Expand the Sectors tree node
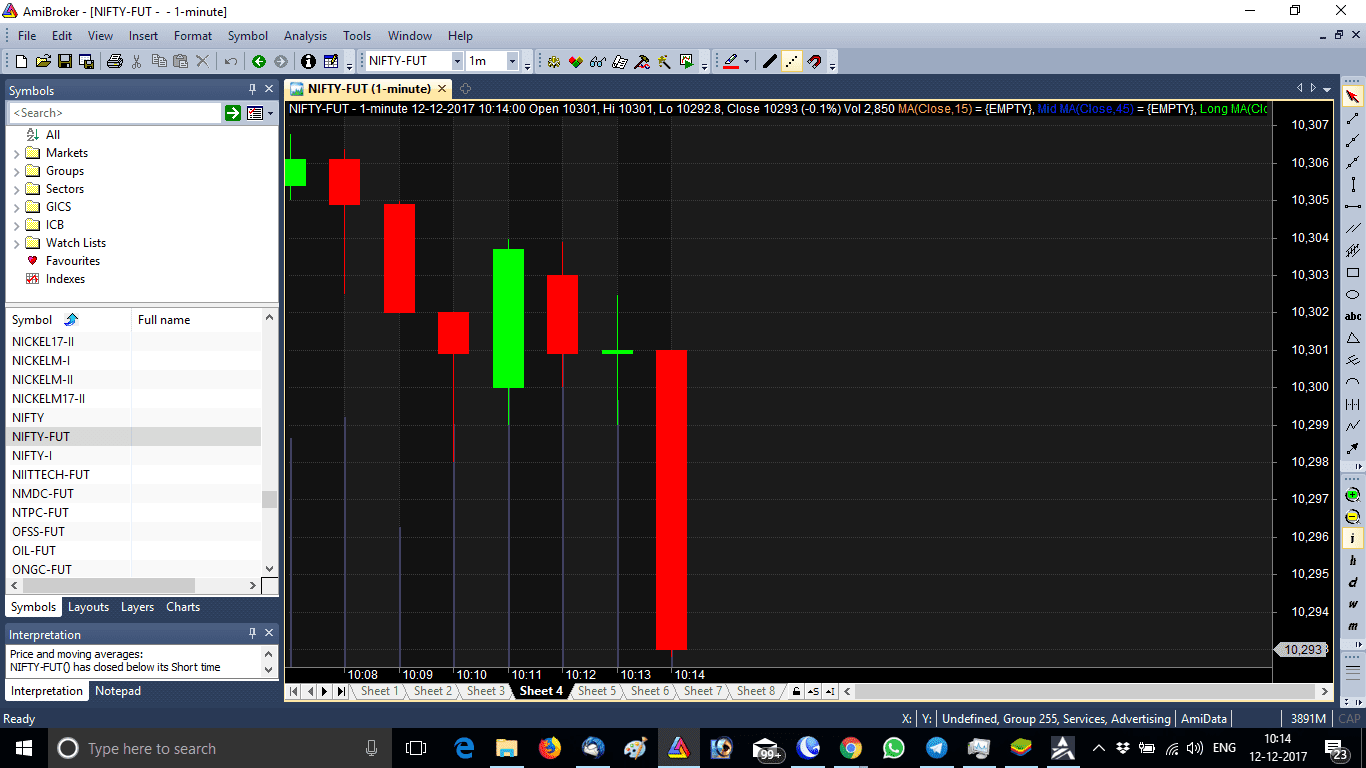 point(16,190)
